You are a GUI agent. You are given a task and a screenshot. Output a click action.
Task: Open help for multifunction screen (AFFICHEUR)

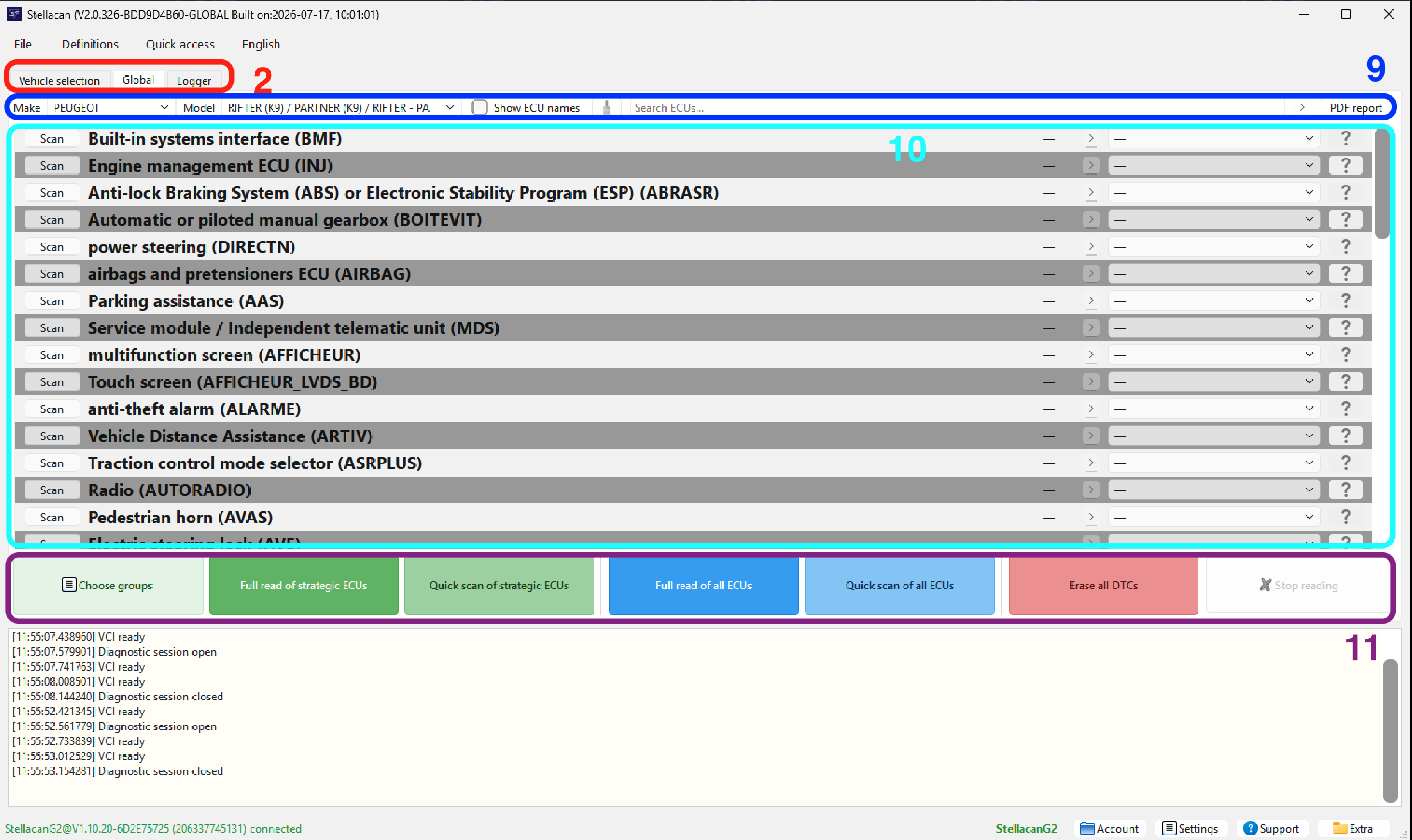(1345, 354)
